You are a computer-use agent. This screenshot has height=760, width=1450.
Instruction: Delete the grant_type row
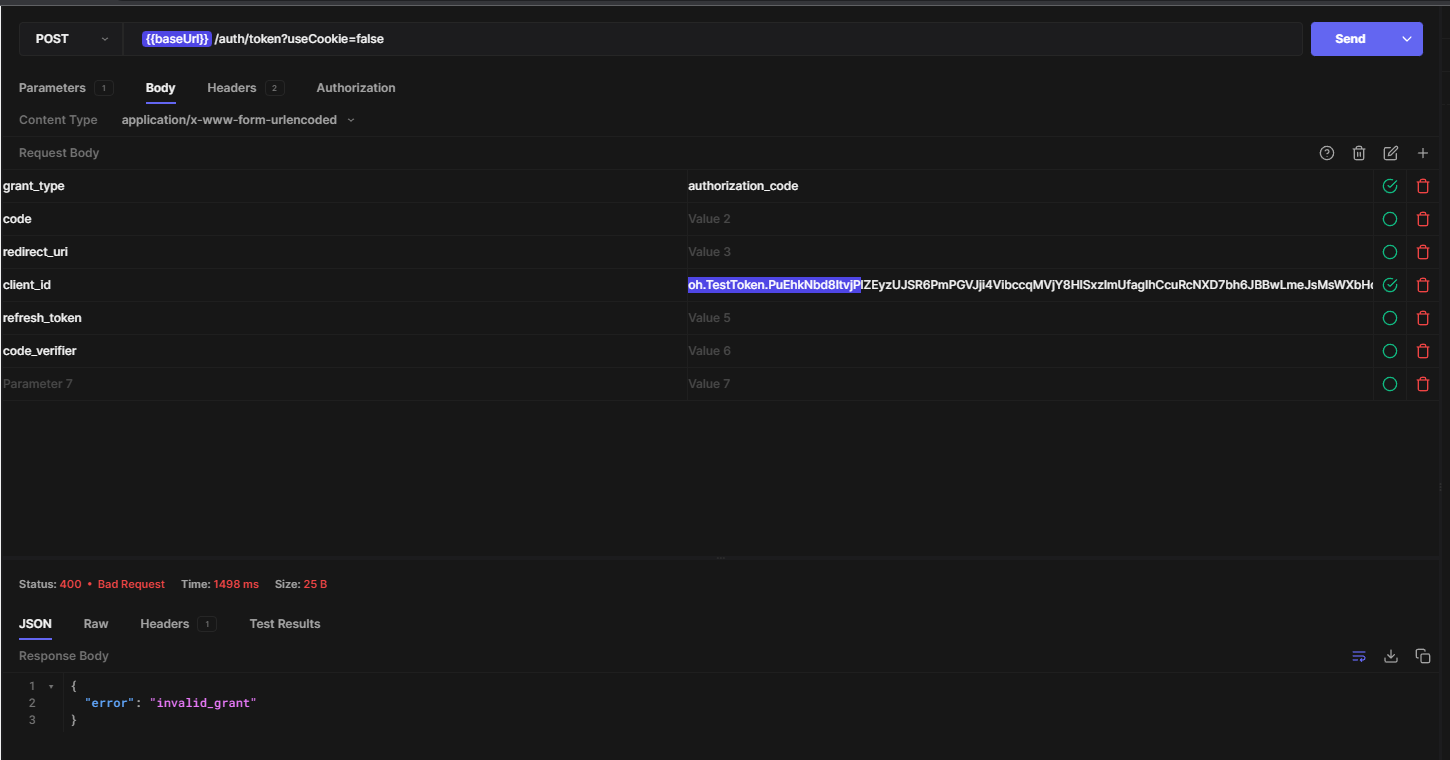pyautogui.click(x=1423, y=186)
